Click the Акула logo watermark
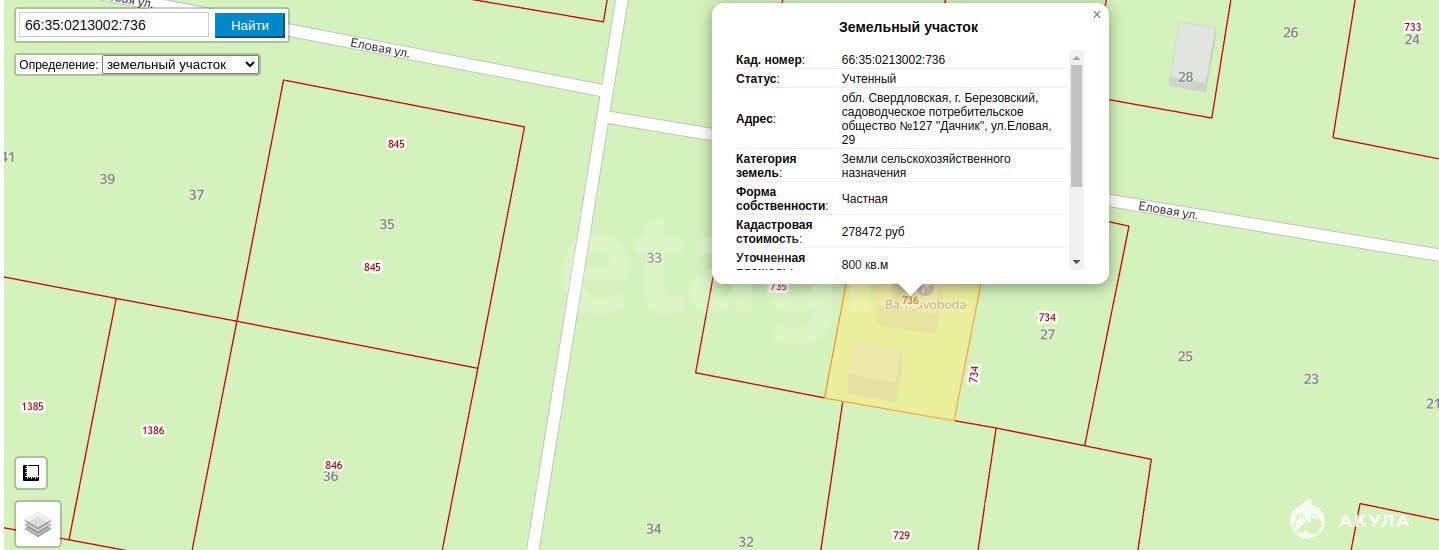This screenshot has width=1439, height=550. coord(1348,520)
